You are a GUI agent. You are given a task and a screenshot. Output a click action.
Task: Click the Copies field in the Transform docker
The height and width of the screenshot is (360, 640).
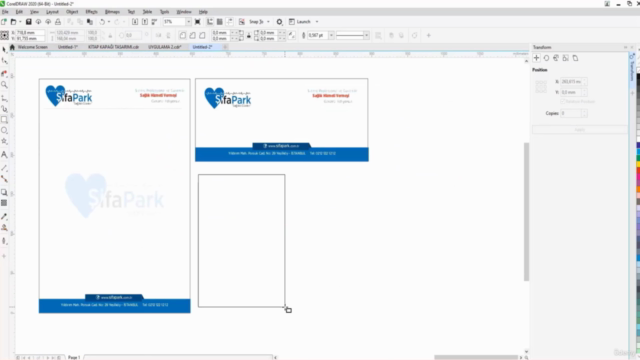pyautogui.click(x=571, y=113)
